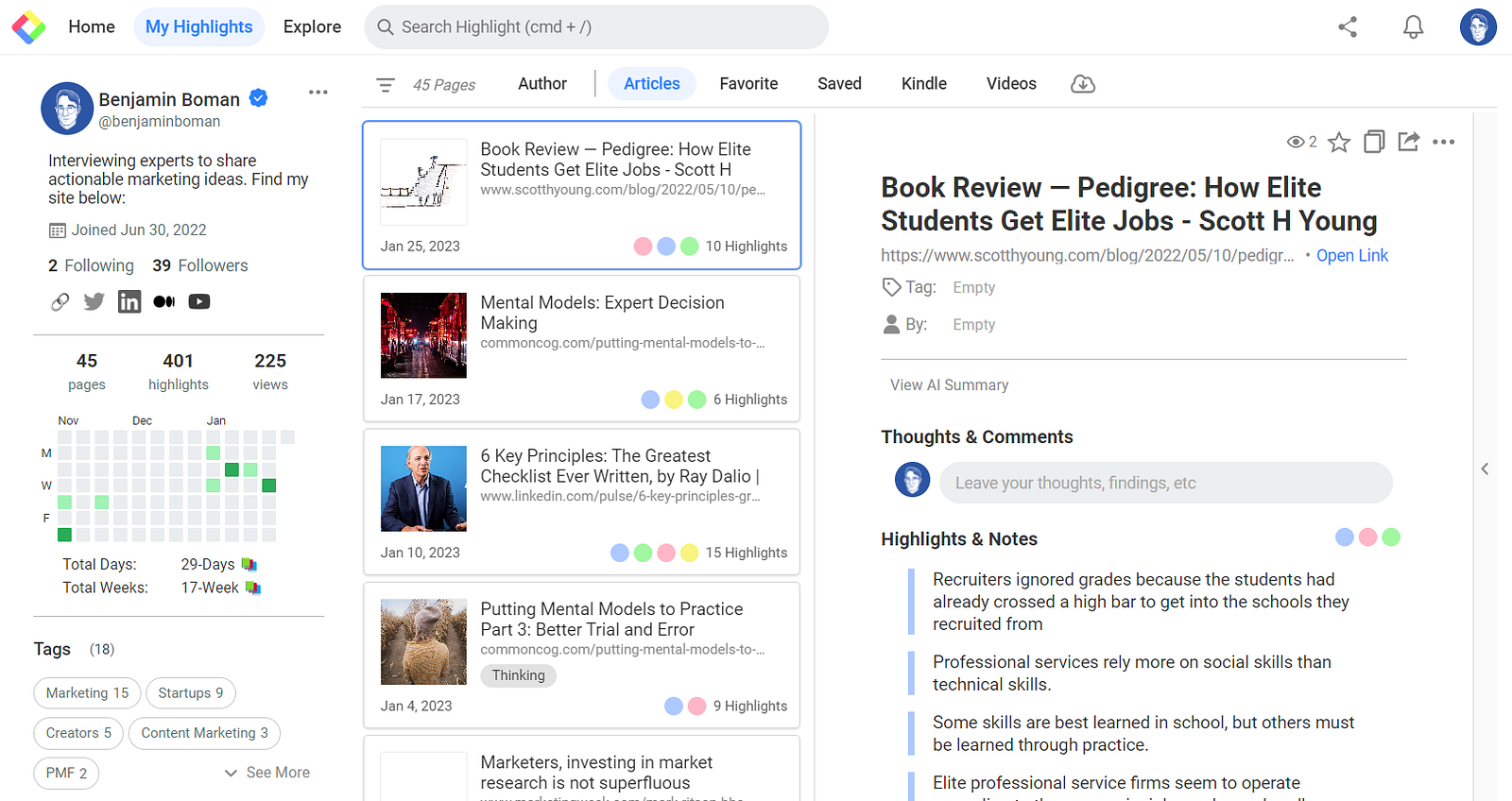Open the website link icon on the profile
Screen dimensions: 1512x801
60,302
